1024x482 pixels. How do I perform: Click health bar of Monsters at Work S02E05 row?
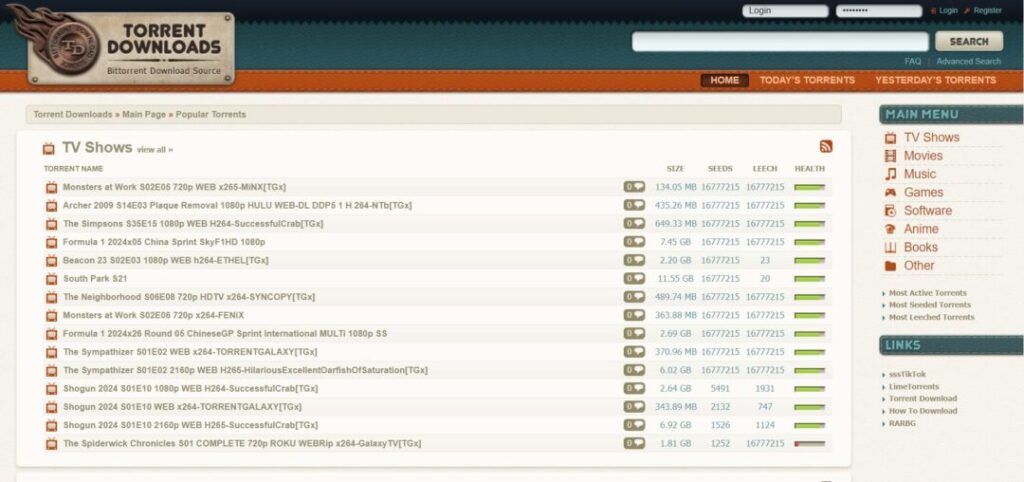coord(809,187)
